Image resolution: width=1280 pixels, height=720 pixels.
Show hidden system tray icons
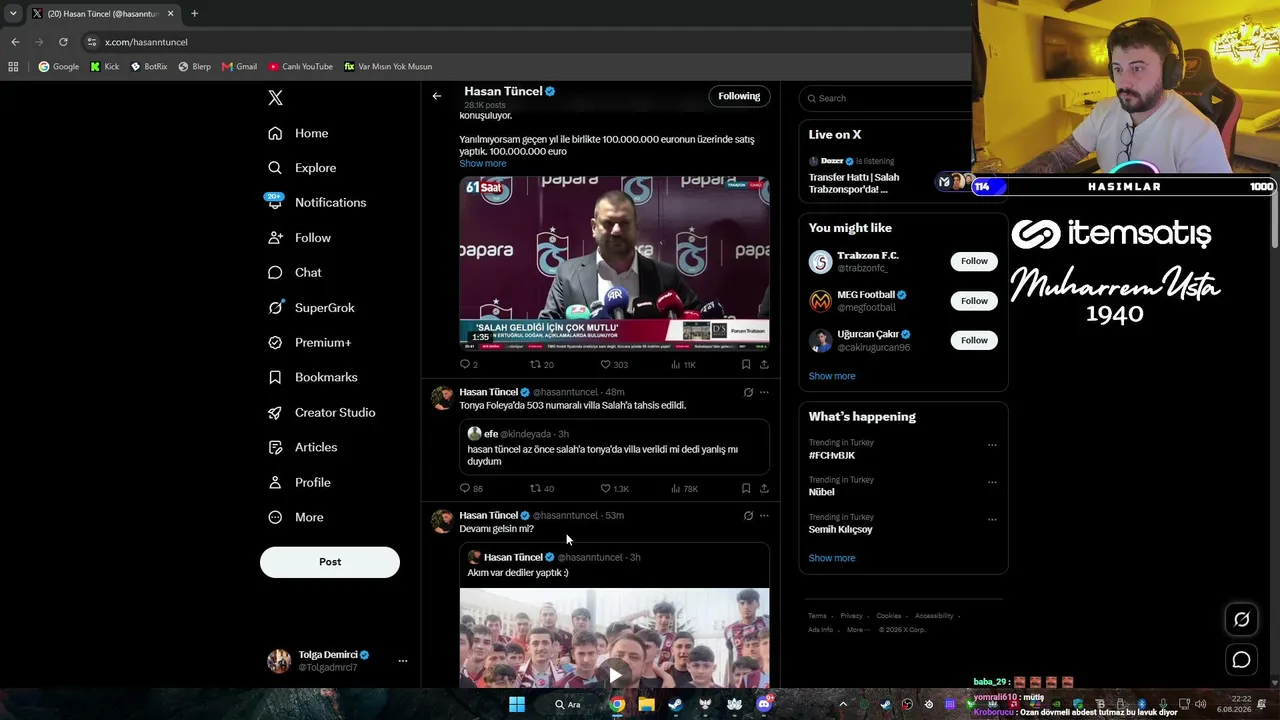pos(843,705)
